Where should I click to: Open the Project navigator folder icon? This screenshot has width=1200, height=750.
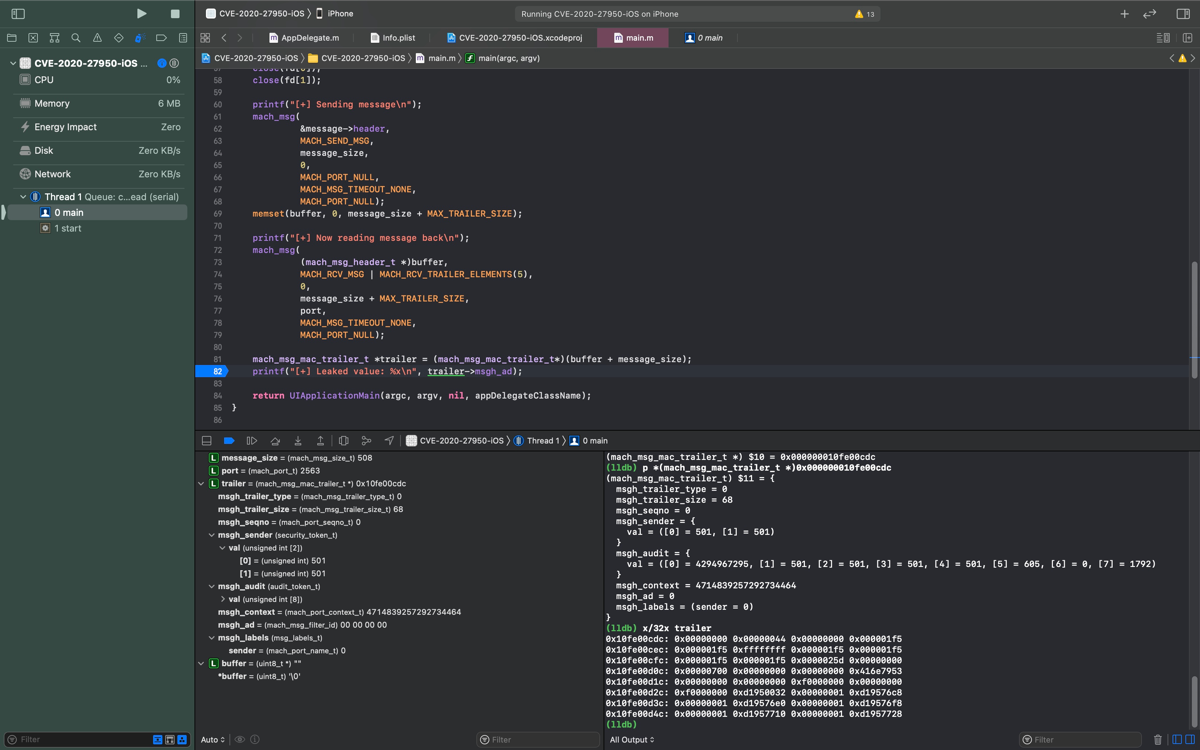[12, 38]
